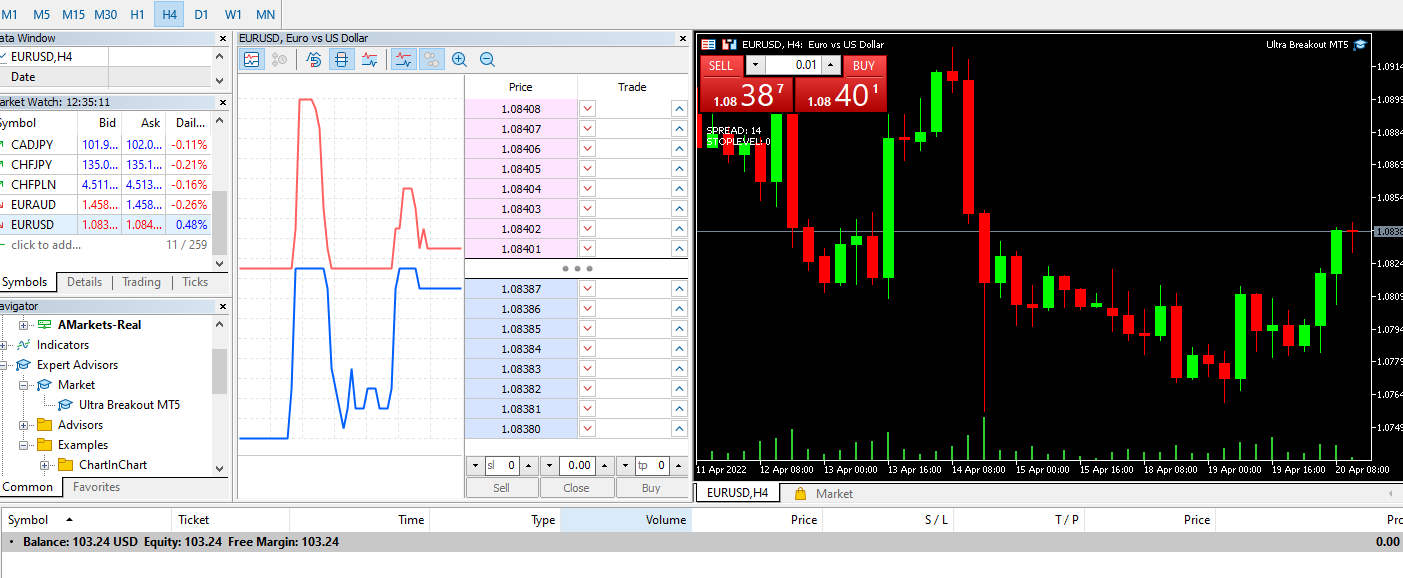
Task: Collapse the Market folder in Navigator
Action: (24, 385)
